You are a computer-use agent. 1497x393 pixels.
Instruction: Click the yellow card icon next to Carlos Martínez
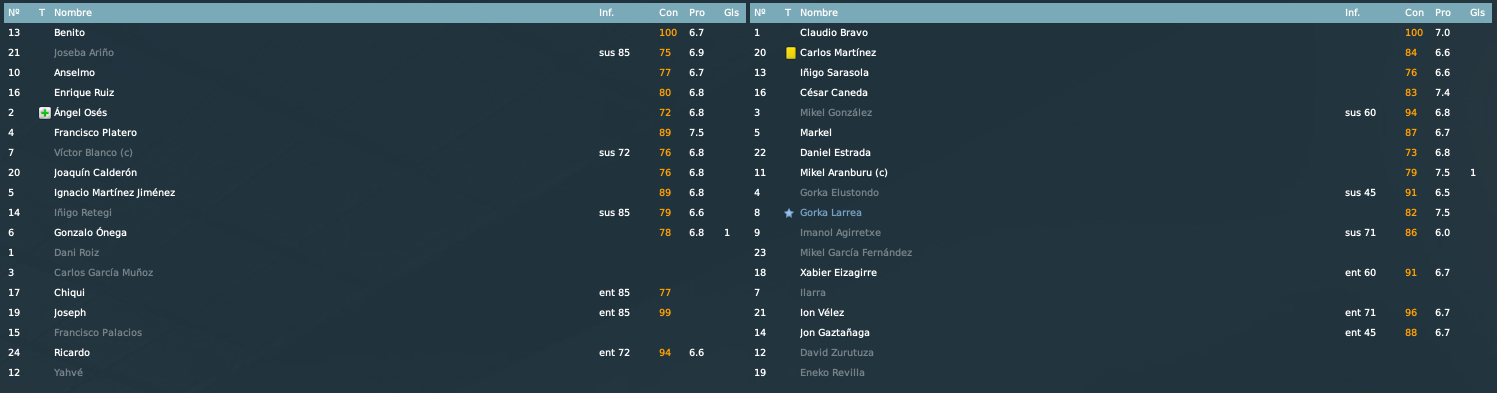(790, 53)
